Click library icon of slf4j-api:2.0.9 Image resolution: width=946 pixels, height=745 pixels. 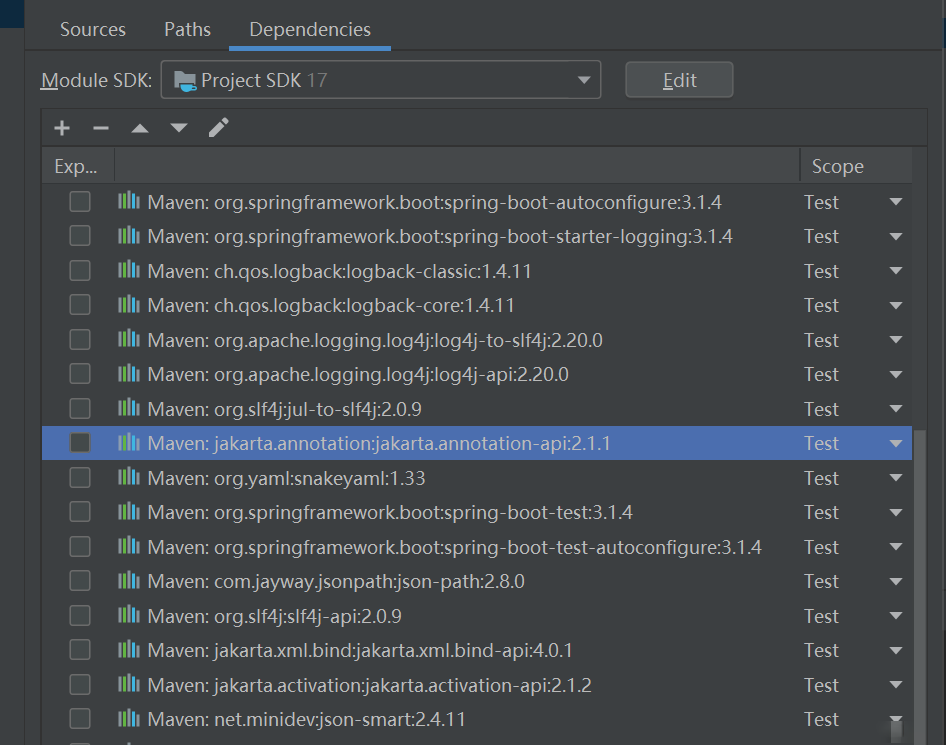pos(129,615)
